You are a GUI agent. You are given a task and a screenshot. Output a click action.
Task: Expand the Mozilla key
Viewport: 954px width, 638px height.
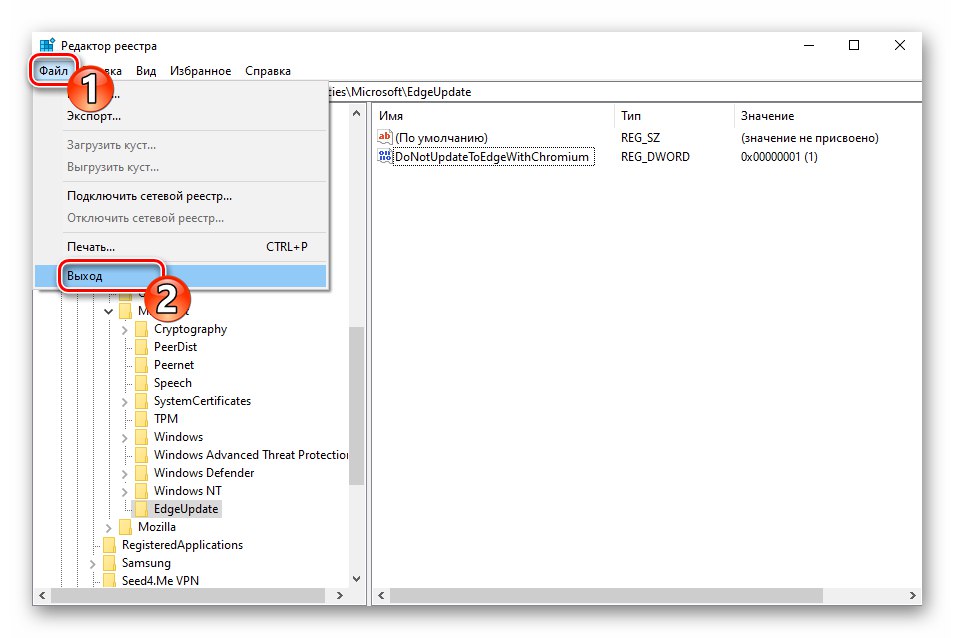(109, 527)
